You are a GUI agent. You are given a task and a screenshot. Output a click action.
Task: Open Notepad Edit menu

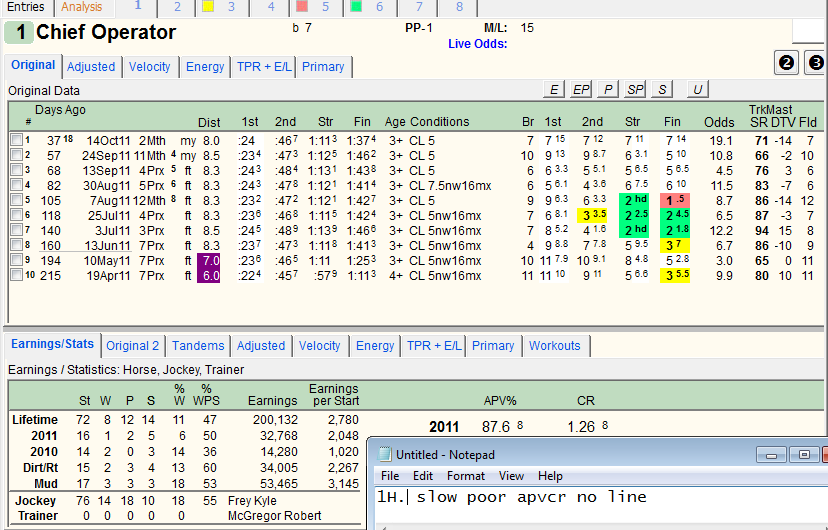click(422, 476)
